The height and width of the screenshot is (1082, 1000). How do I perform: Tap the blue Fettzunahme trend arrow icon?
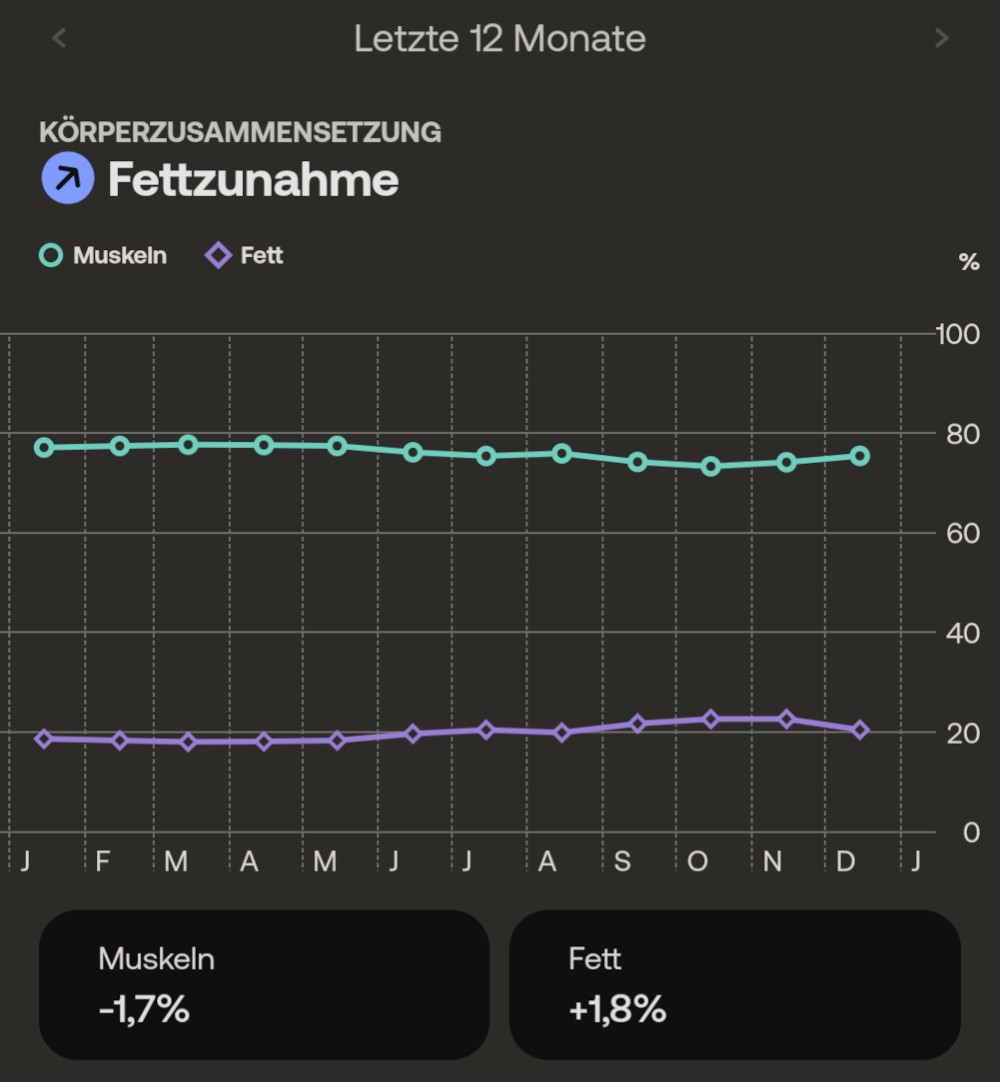(x=67, y=179)
